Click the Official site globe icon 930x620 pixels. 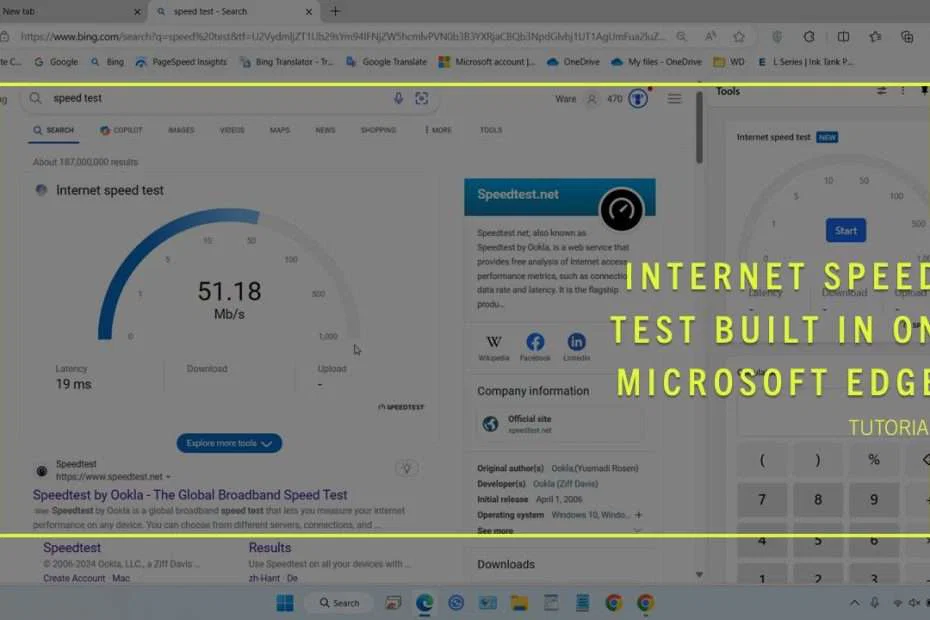point(490,424)
